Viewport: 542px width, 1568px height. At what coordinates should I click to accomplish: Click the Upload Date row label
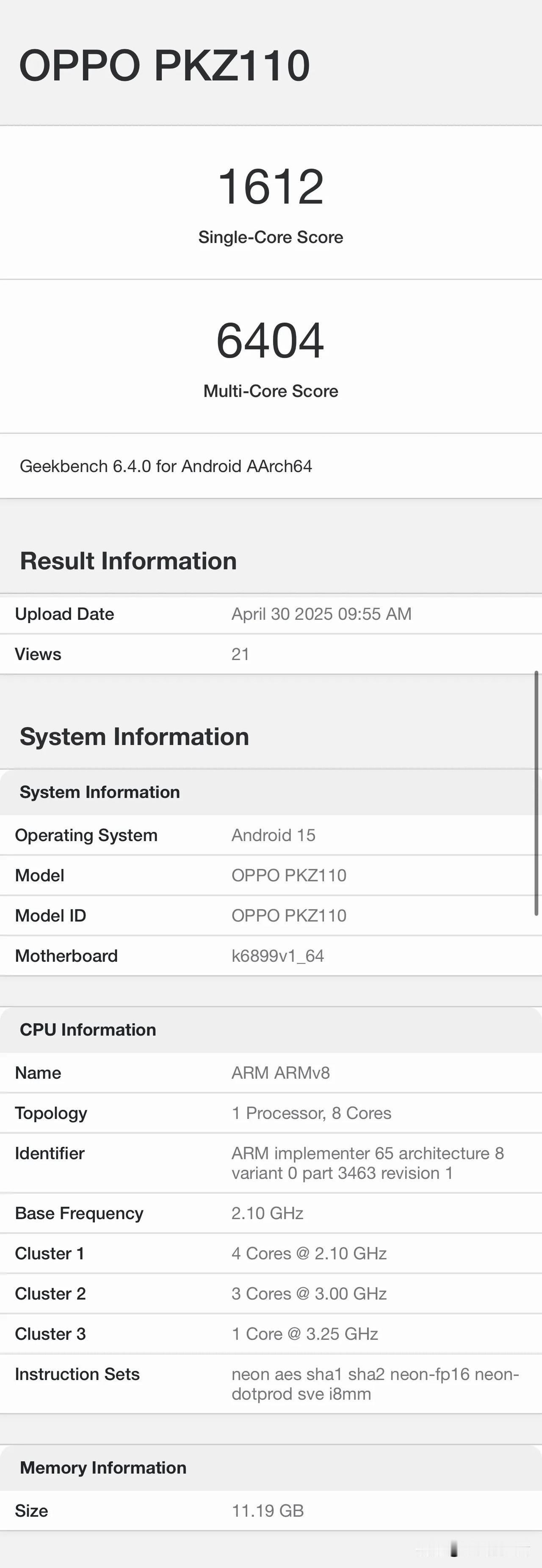click(64, 614)
